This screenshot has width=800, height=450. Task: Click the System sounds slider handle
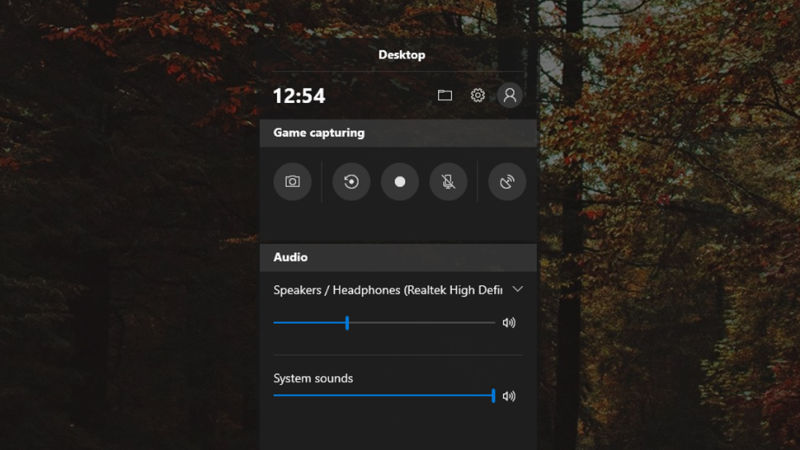tap(493, 396)
